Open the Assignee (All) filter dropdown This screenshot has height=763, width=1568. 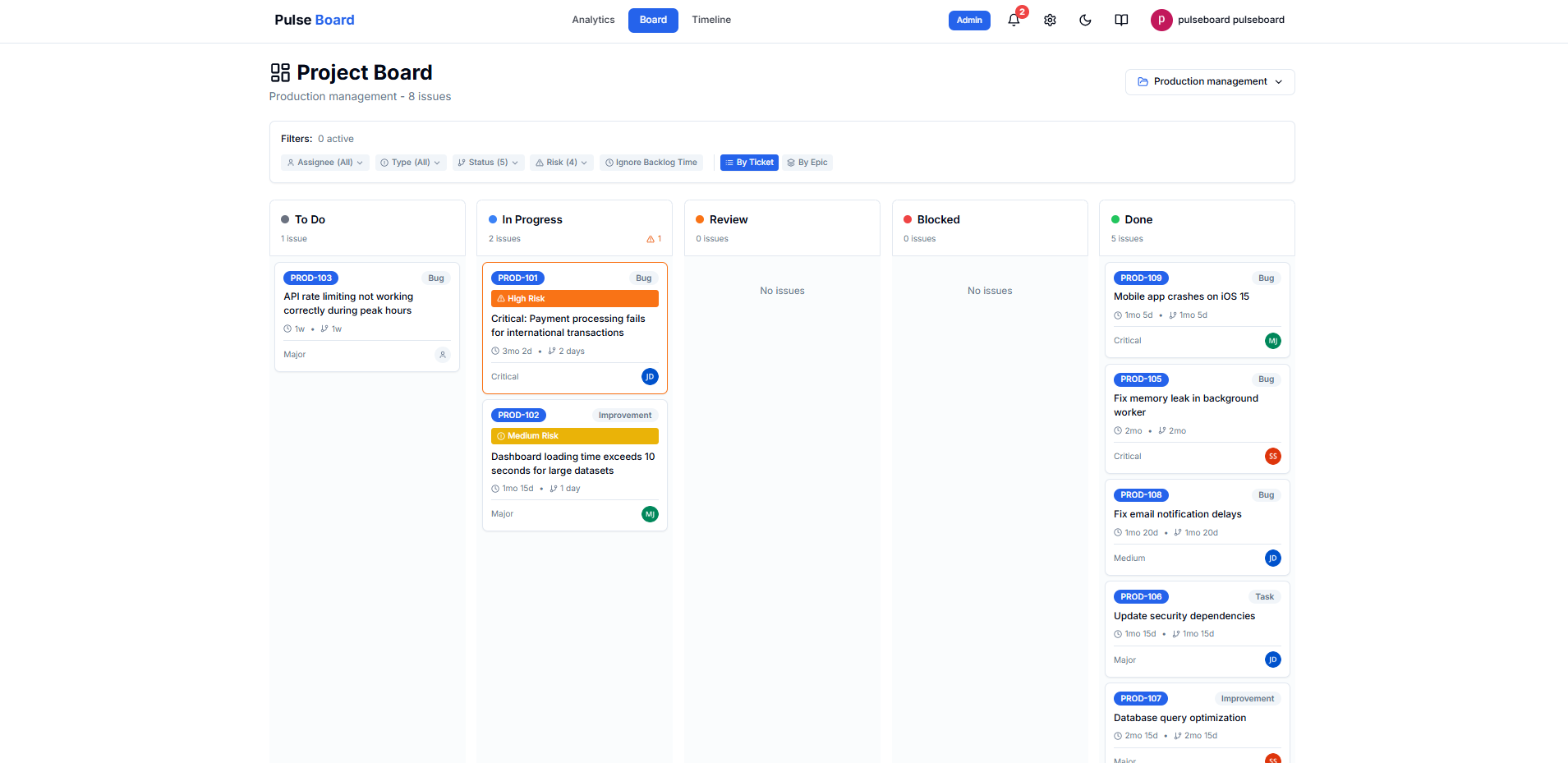point(324,162)
